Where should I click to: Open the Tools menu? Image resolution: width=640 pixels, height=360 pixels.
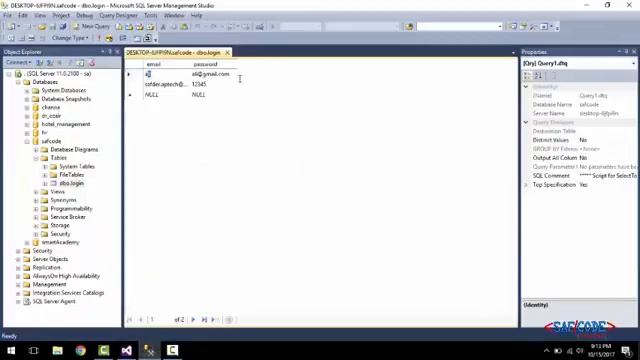point(150,16)
